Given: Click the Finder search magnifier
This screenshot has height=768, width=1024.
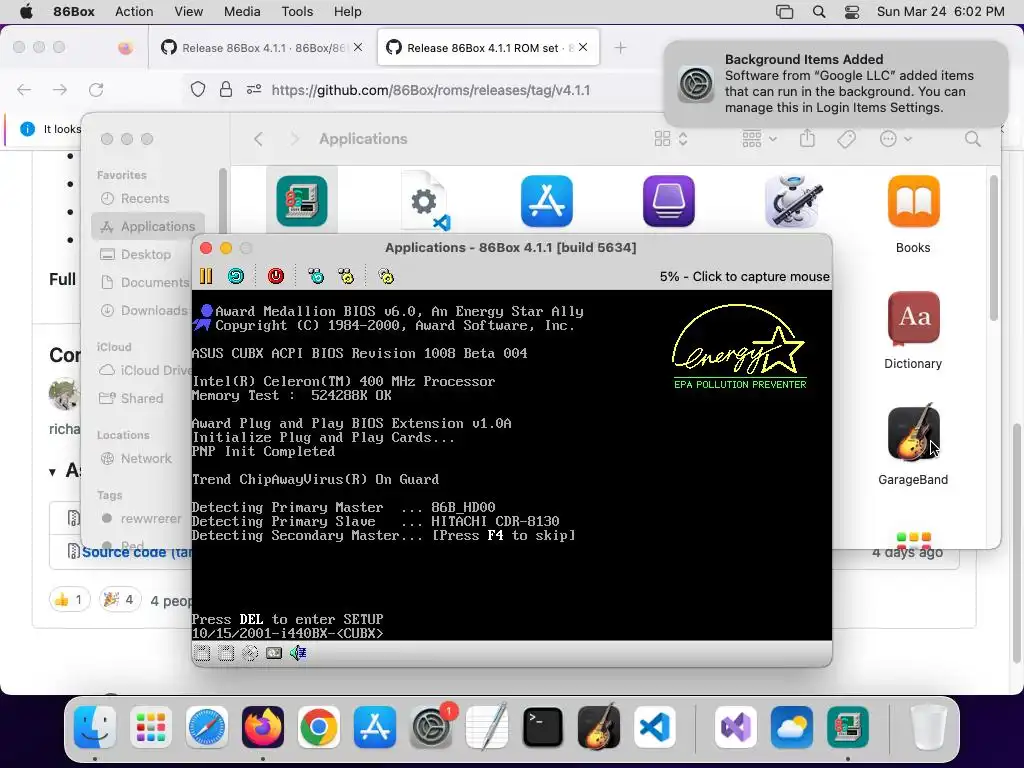Looking at the screenshot, I should [972, 138].
